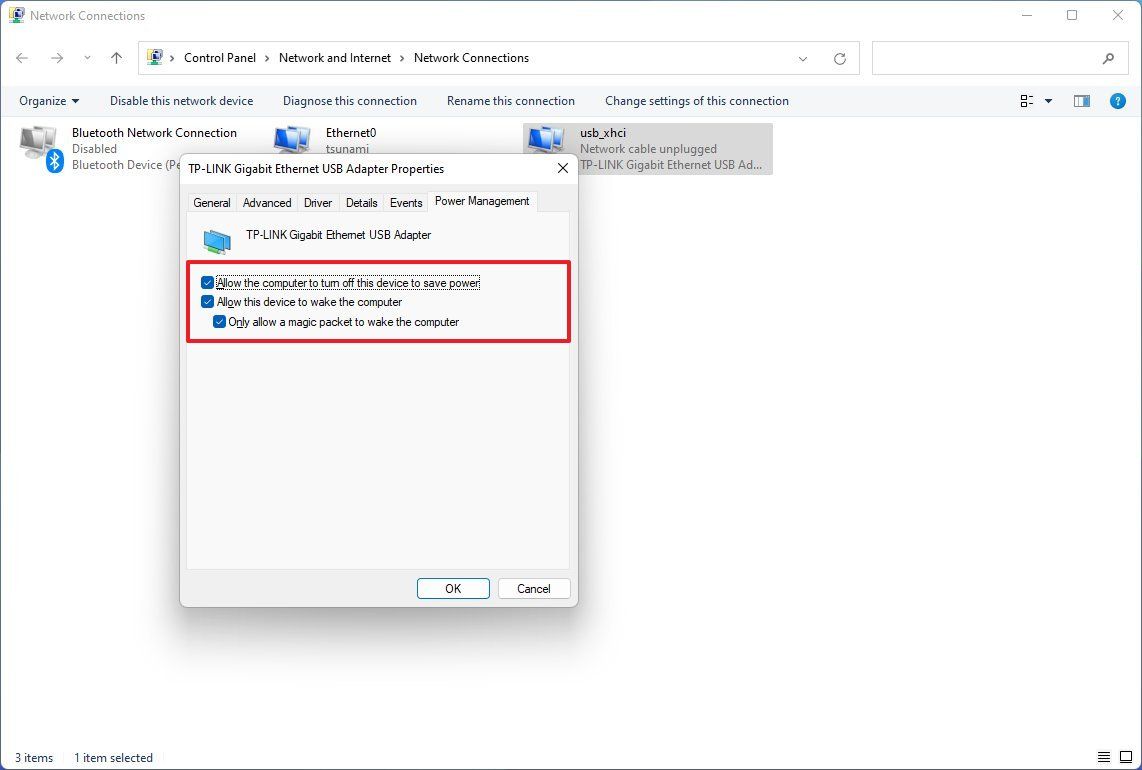Toggle only allow magic packet to wake computer
The width and height of the screenshot is (1142, 770).
pos(220,321)
